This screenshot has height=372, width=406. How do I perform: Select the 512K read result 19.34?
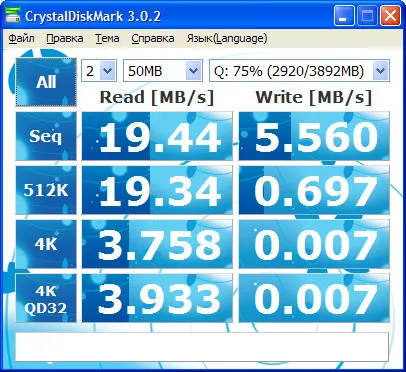[x=157, y=190]
